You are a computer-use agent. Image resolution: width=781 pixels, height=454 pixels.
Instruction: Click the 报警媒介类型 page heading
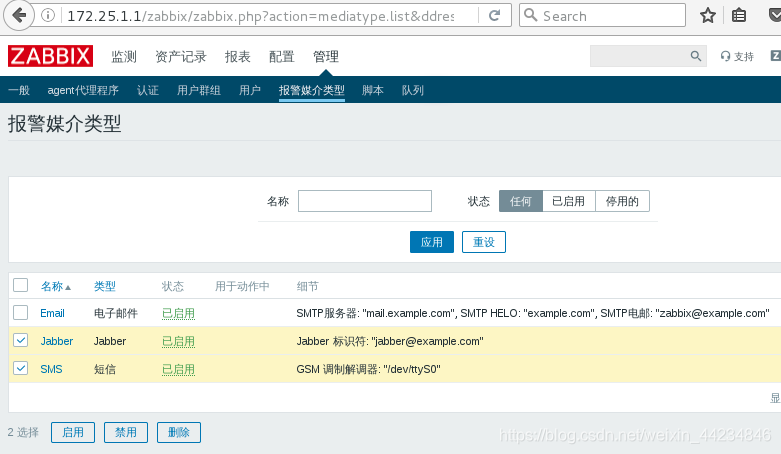pos(64,124)
